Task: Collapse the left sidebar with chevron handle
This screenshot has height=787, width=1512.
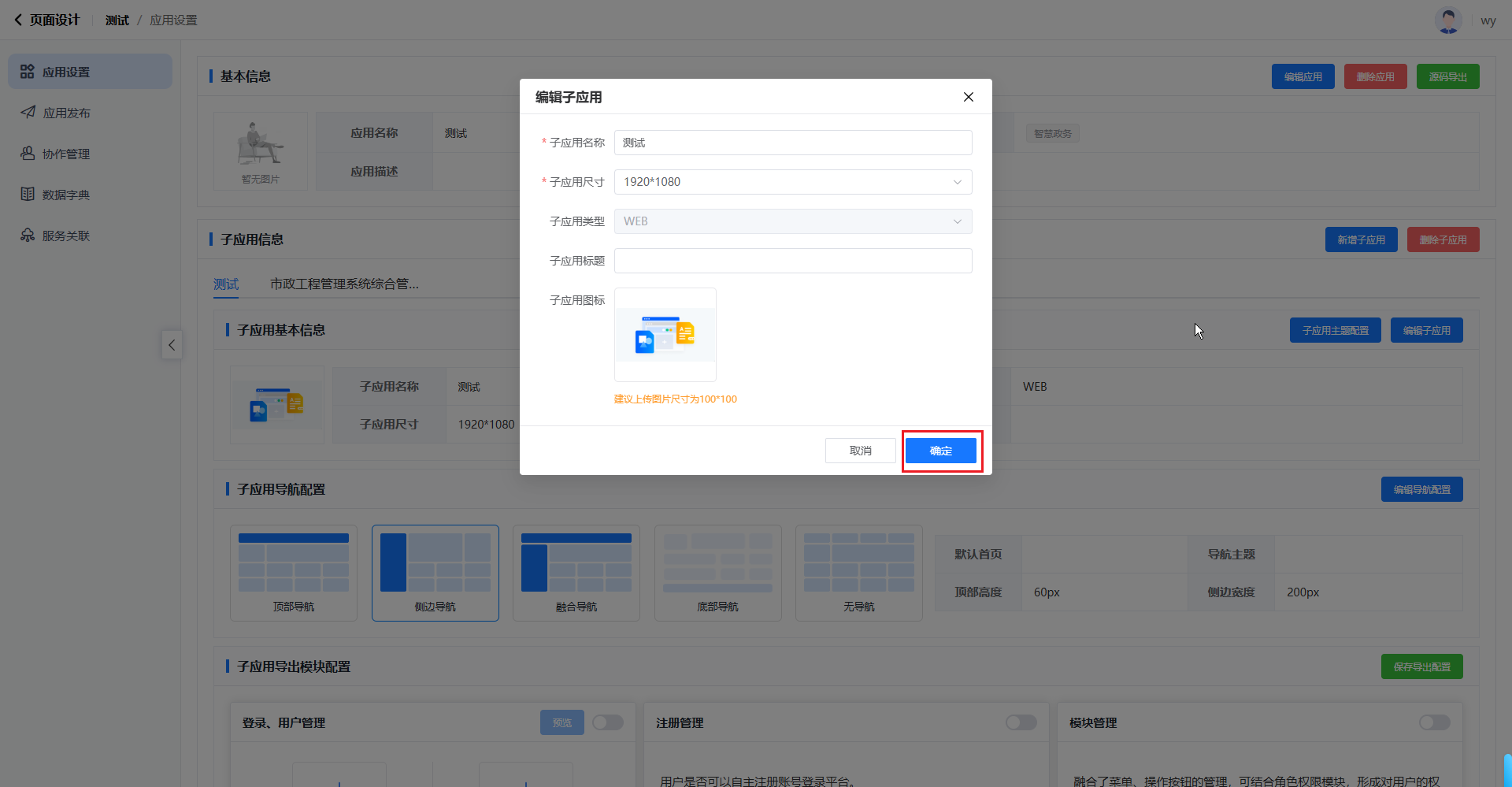Action: (x=172, y=345)
